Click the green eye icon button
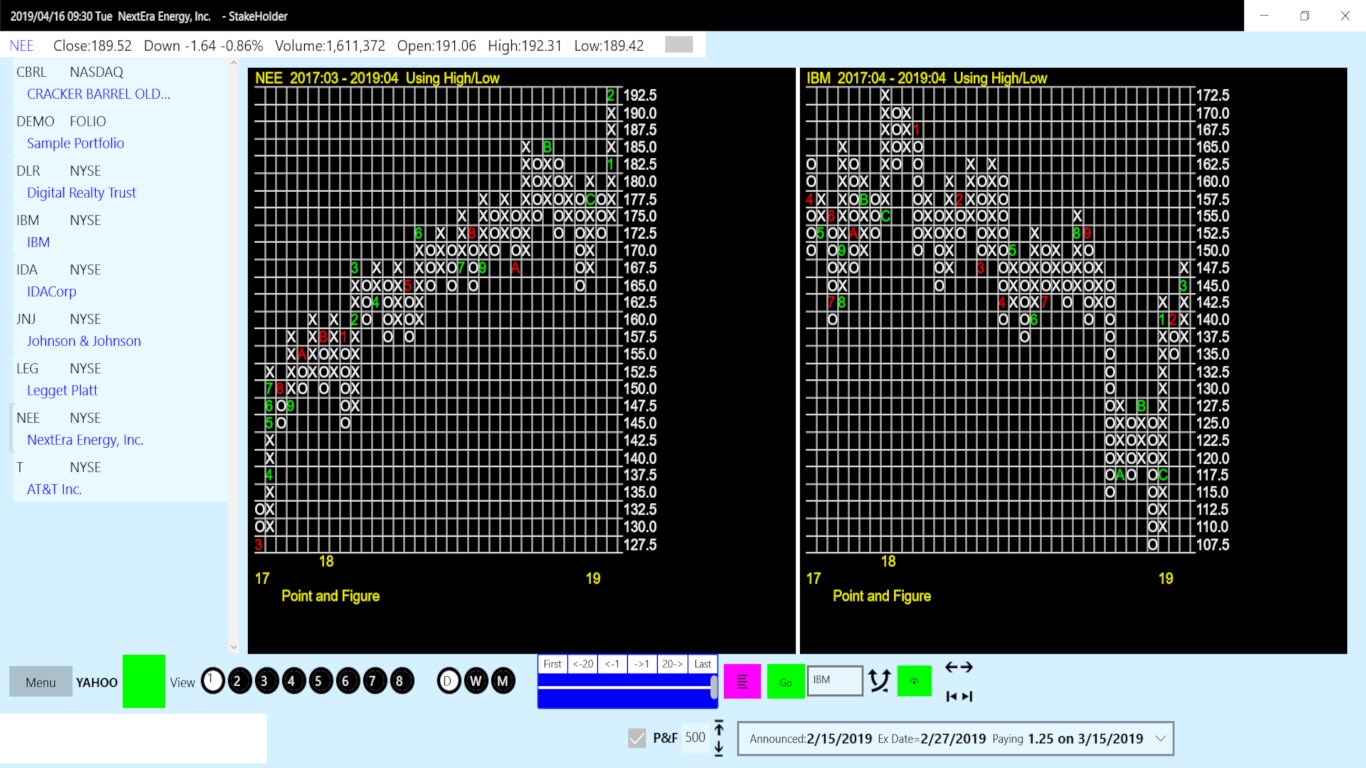The image size is (1366, 768). [x=914, y=681]
